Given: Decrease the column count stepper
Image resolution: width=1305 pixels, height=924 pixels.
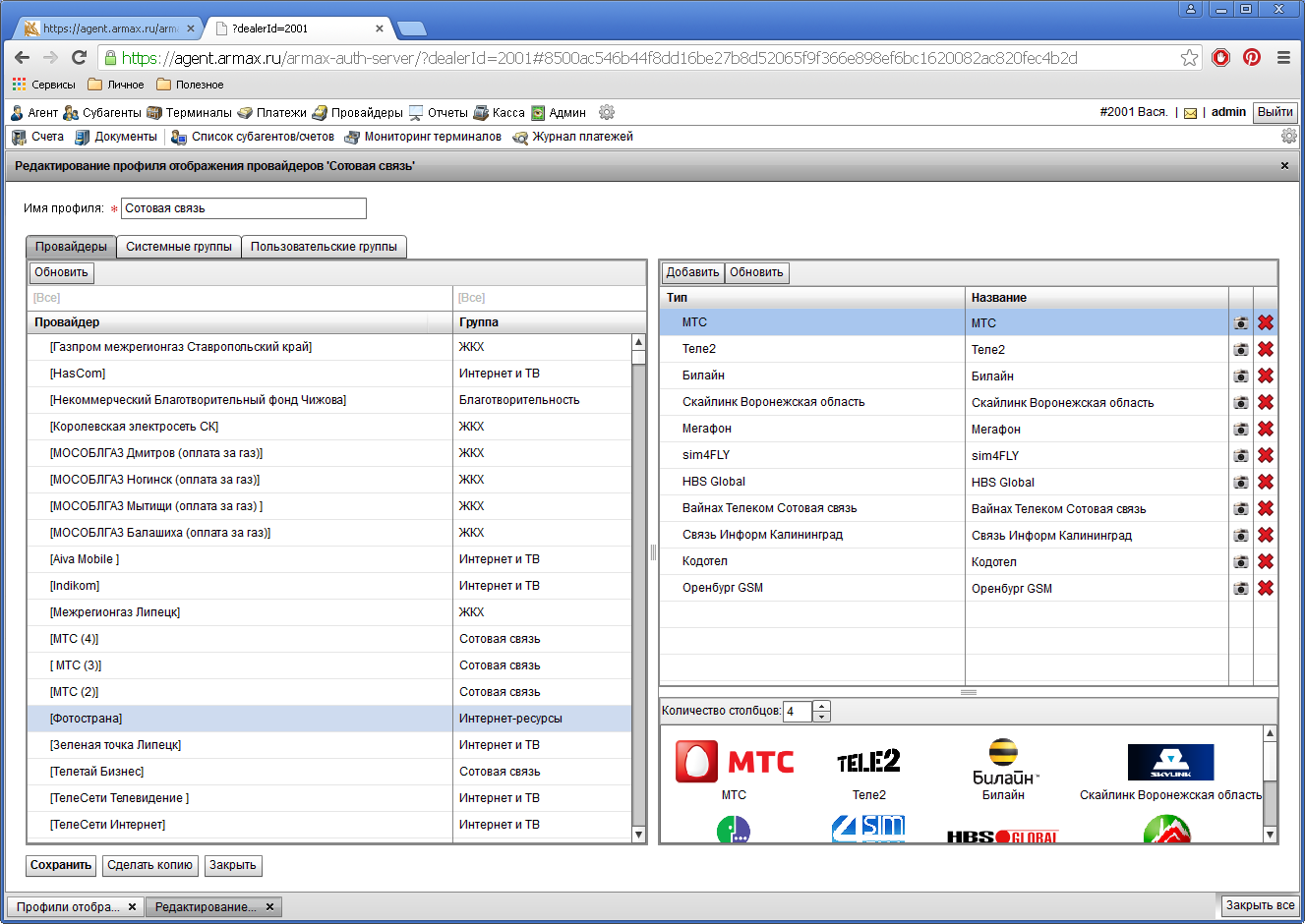Looking at the screenshot, I should click(x=822, y=717).
